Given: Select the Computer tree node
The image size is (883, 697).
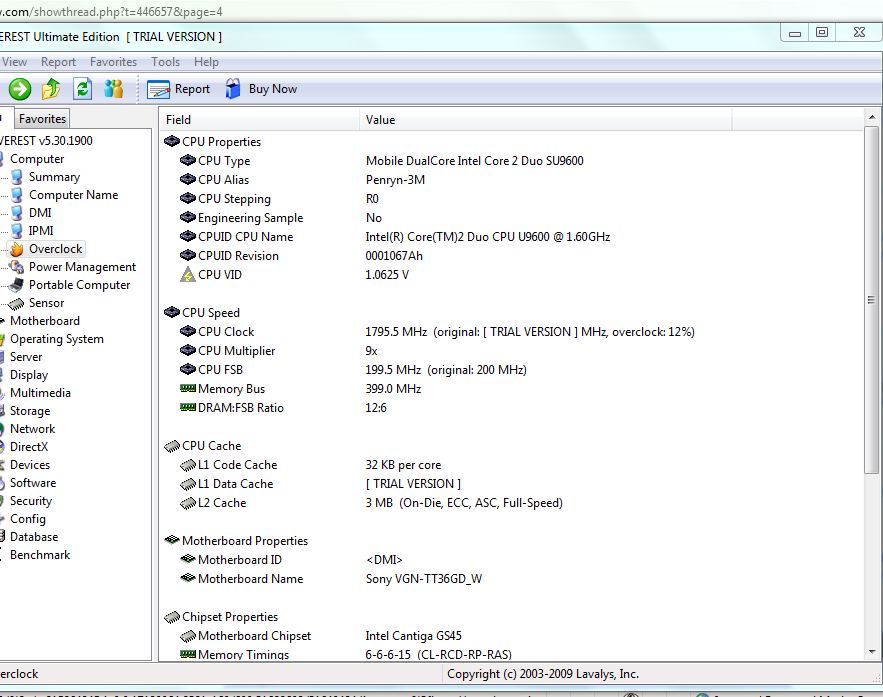Looking at the screenshot, I should click(x=37, y=159).
